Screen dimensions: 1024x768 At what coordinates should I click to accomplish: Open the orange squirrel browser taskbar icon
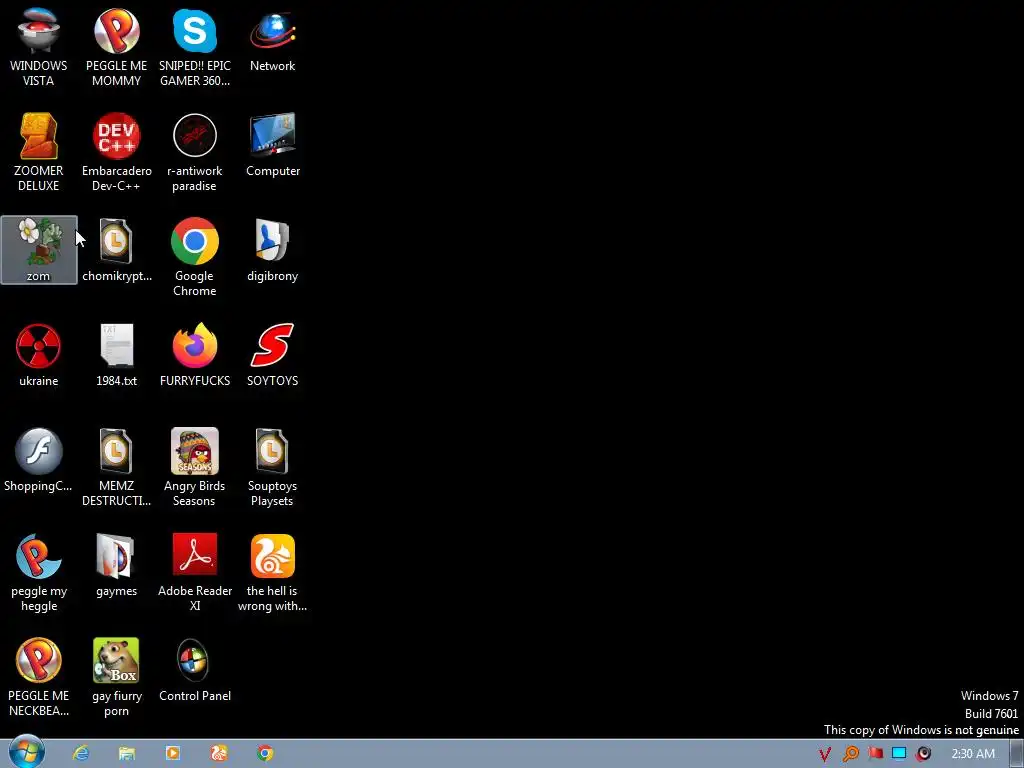[x=219, y=753]
